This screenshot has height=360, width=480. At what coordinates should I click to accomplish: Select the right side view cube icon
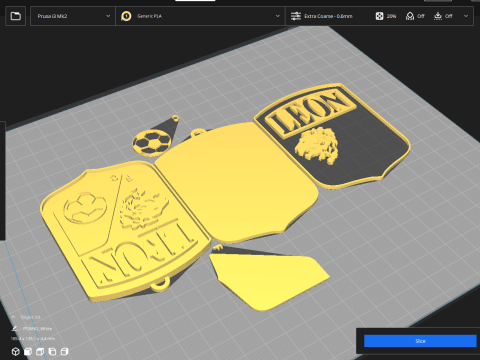(64, 352)
